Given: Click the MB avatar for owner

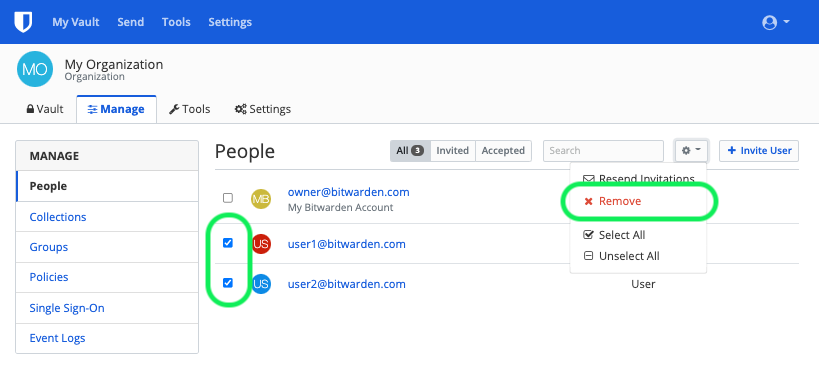Looking at the screenshot, I should tap(261, 198).
